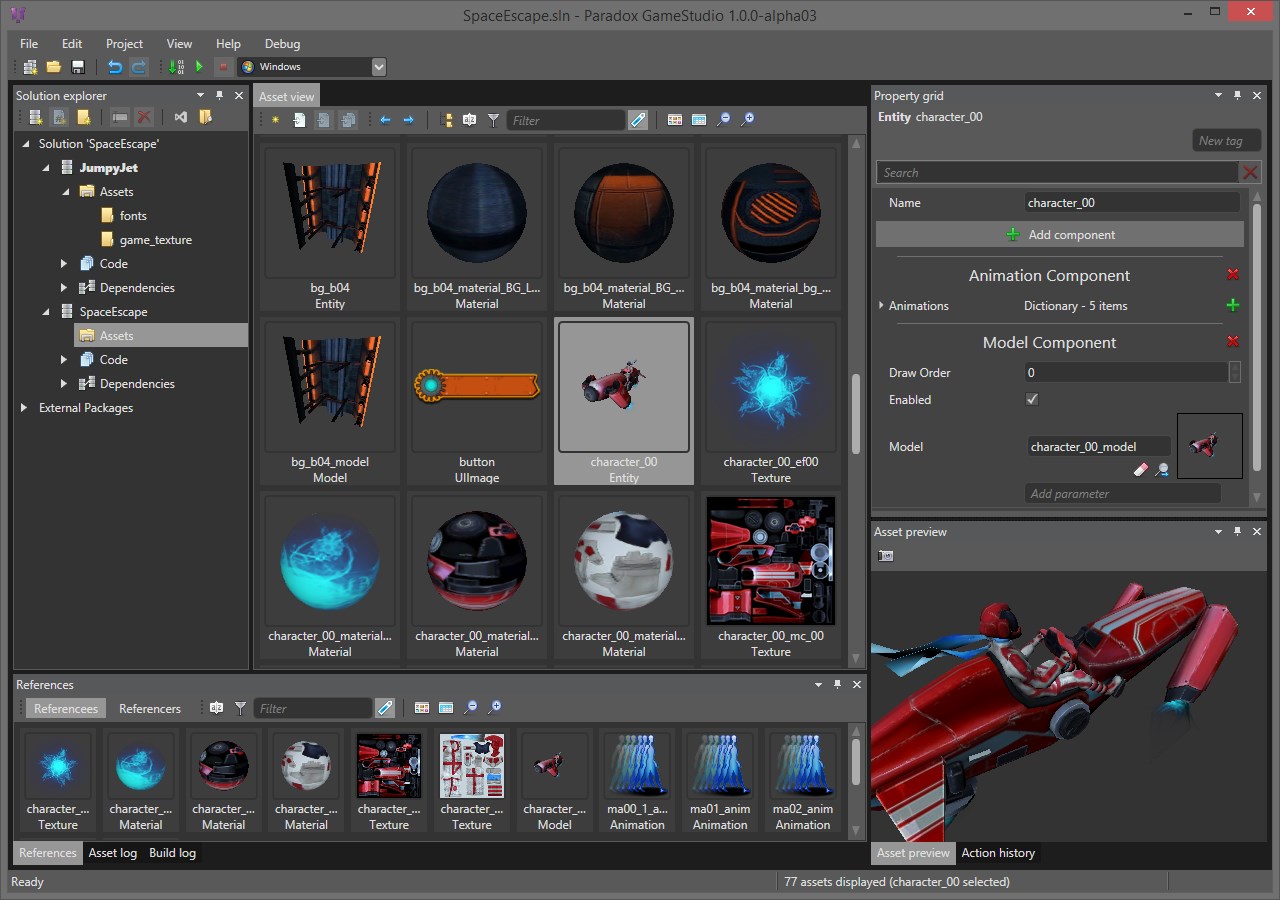Click the Undo arrow in main toolbar
Viewport: 1280px width, 900px height.
115,67
